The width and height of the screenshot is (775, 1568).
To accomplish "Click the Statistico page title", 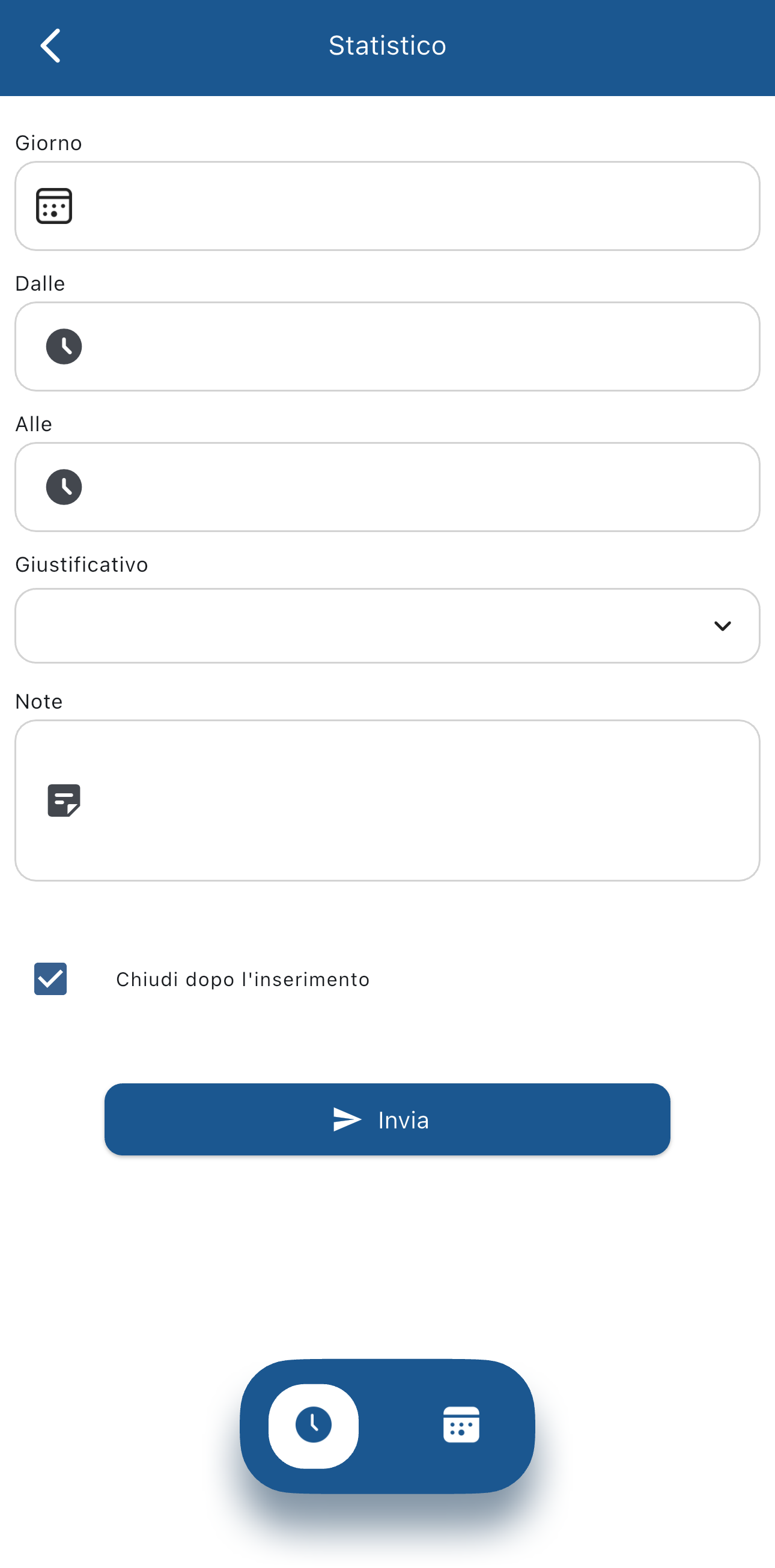I will pyautogui.click(x=387, y=46).
